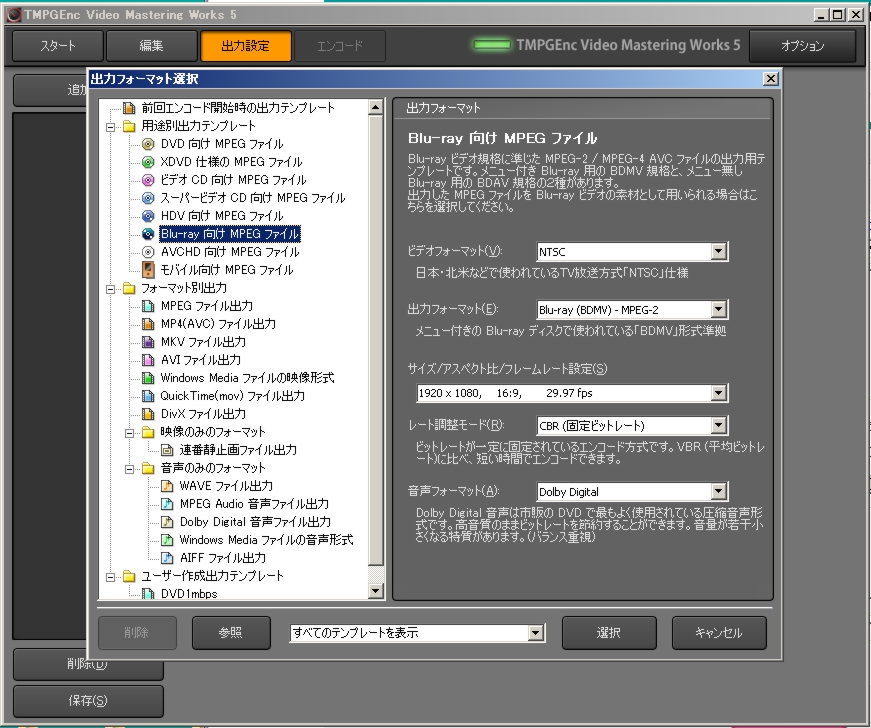Screen dimensions: 871x728
Task: Click the 参照 button
Action: [x=231, y=632]
